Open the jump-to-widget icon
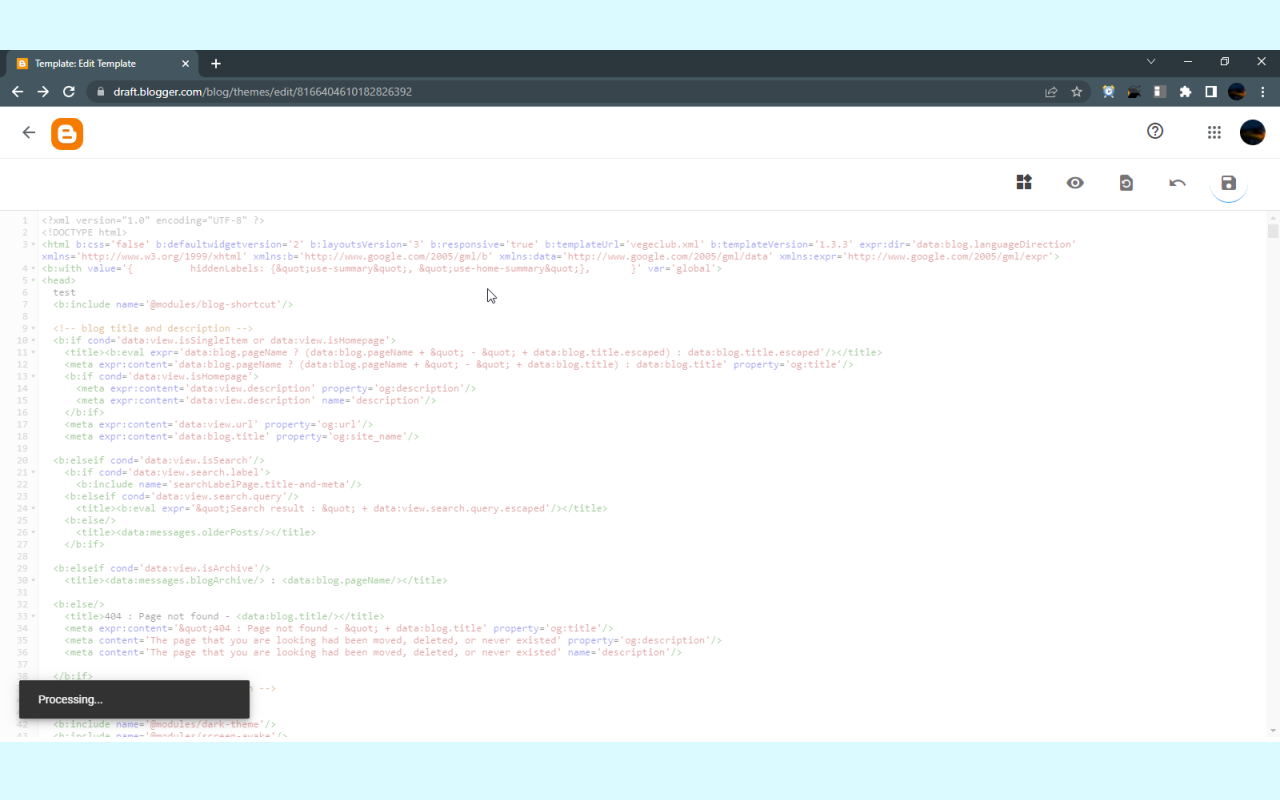The width and height of the screenshot is (1280, 800). coord(1024,183)
